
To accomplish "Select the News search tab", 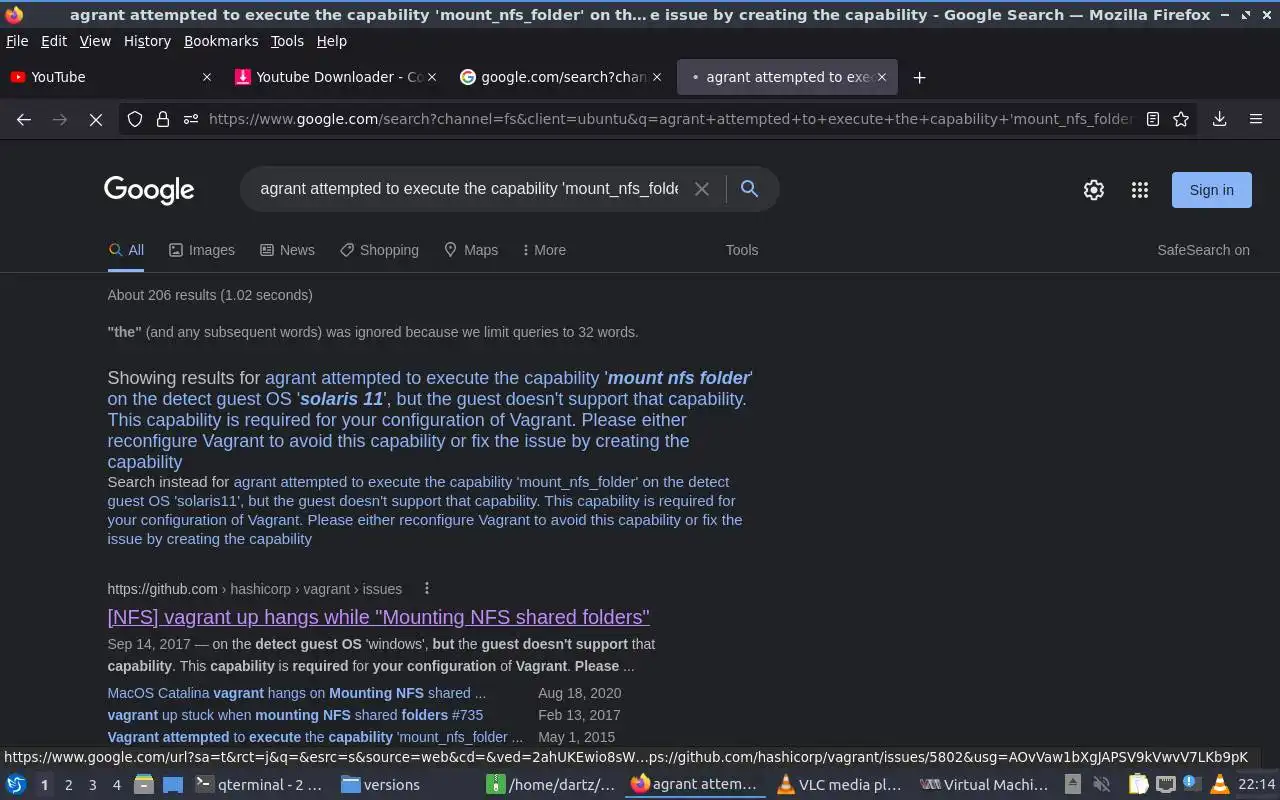I will pos(287,250).
